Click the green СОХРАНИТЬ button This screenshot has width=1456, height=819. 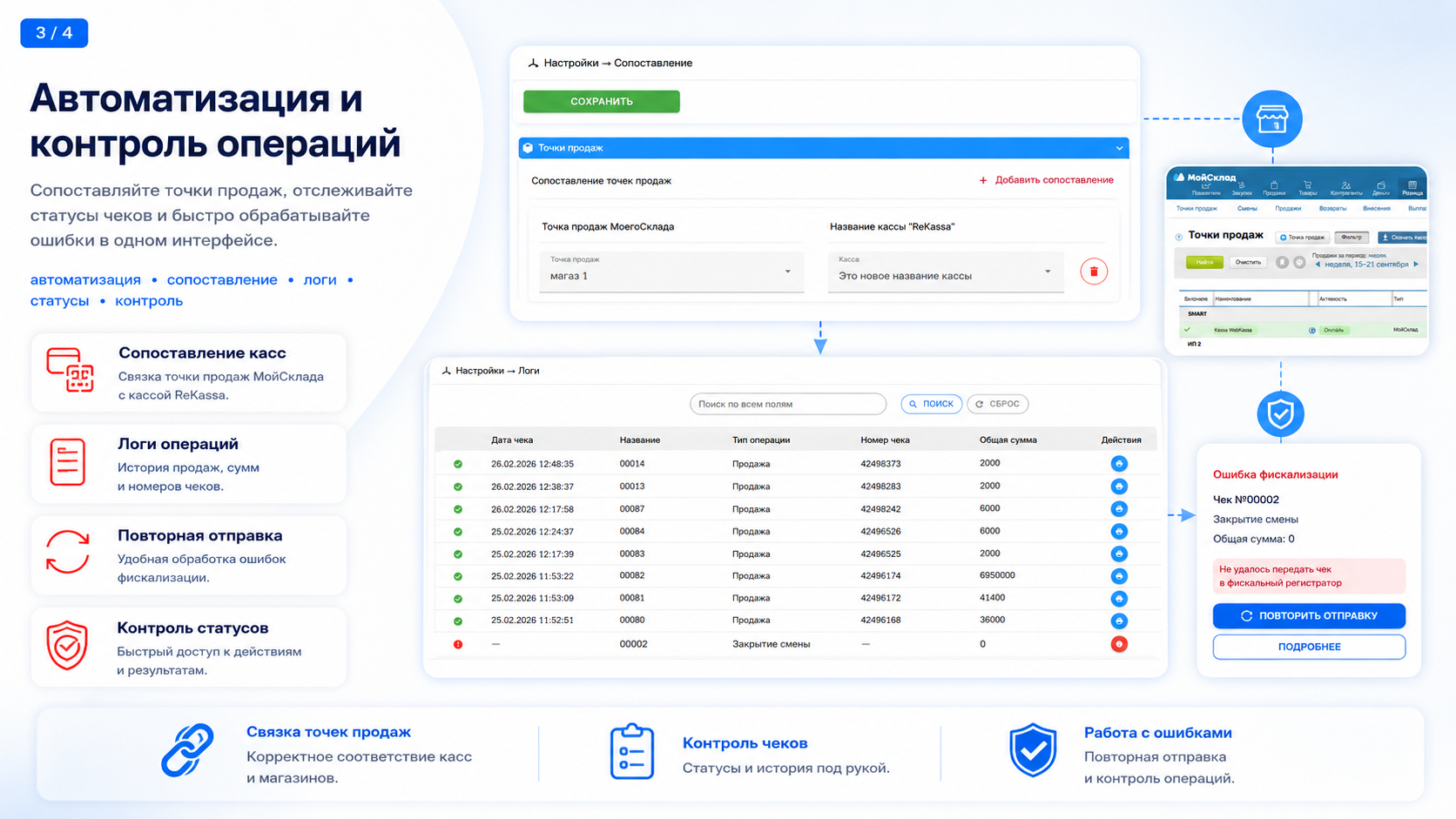(602, 102)
